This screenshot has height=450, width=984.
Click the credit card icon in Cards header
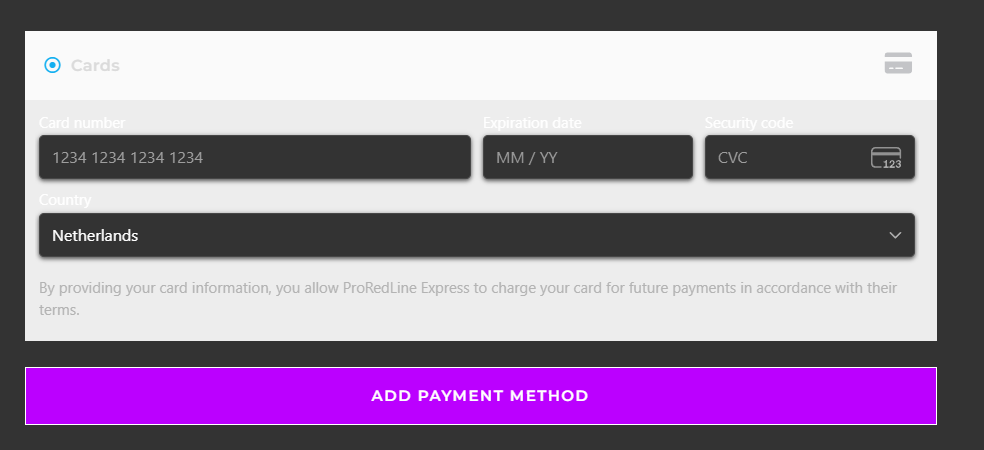pos(898,63)
